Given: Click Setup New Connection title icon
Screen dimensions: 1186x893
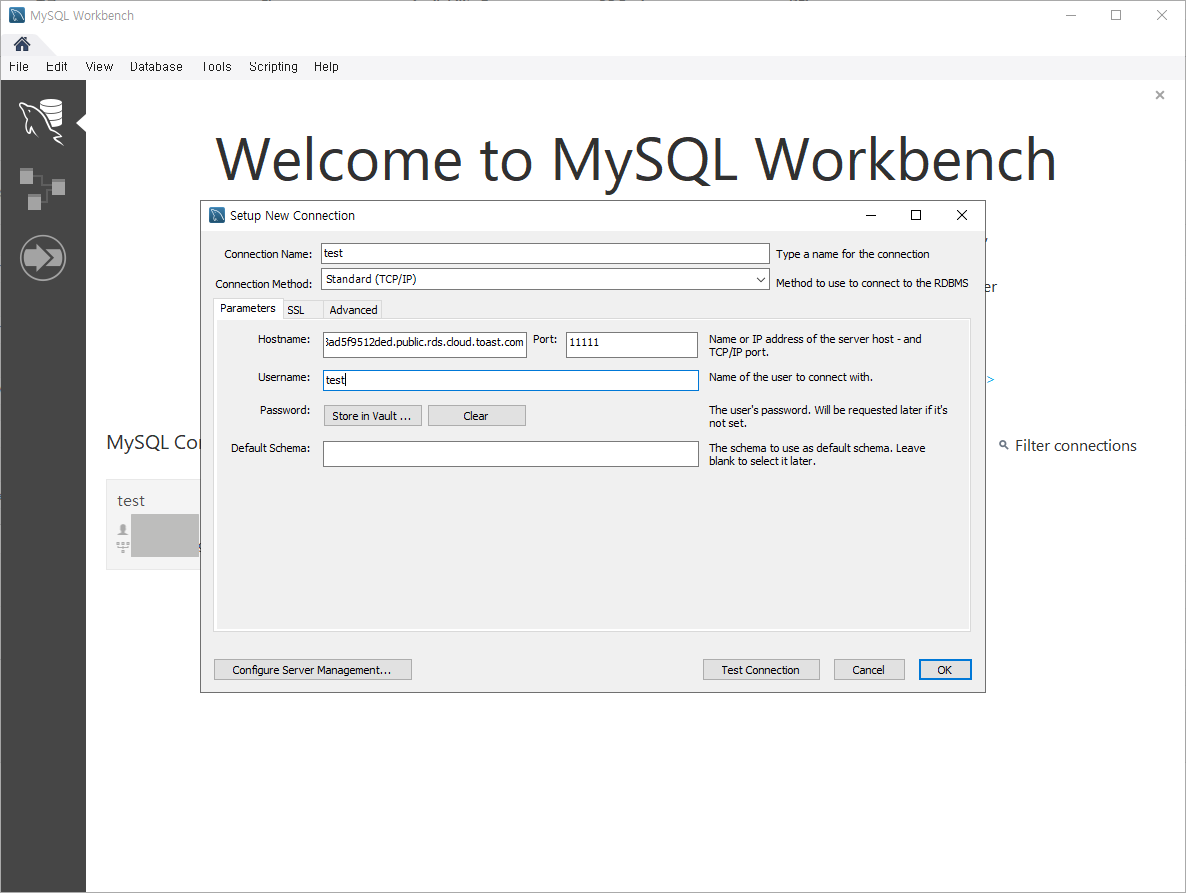Looking at the screenshot, I should click(217, 215).
